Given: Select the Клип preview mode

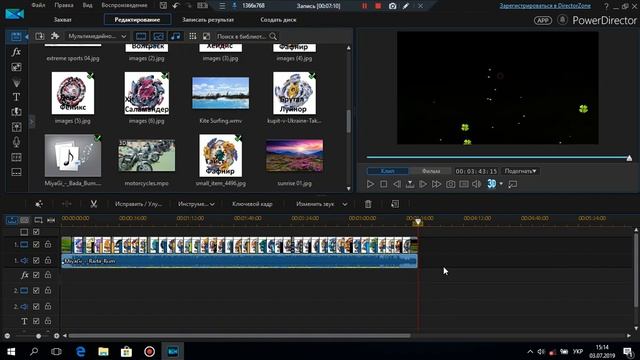Looking at the screenshot, I should coord(387,171).
